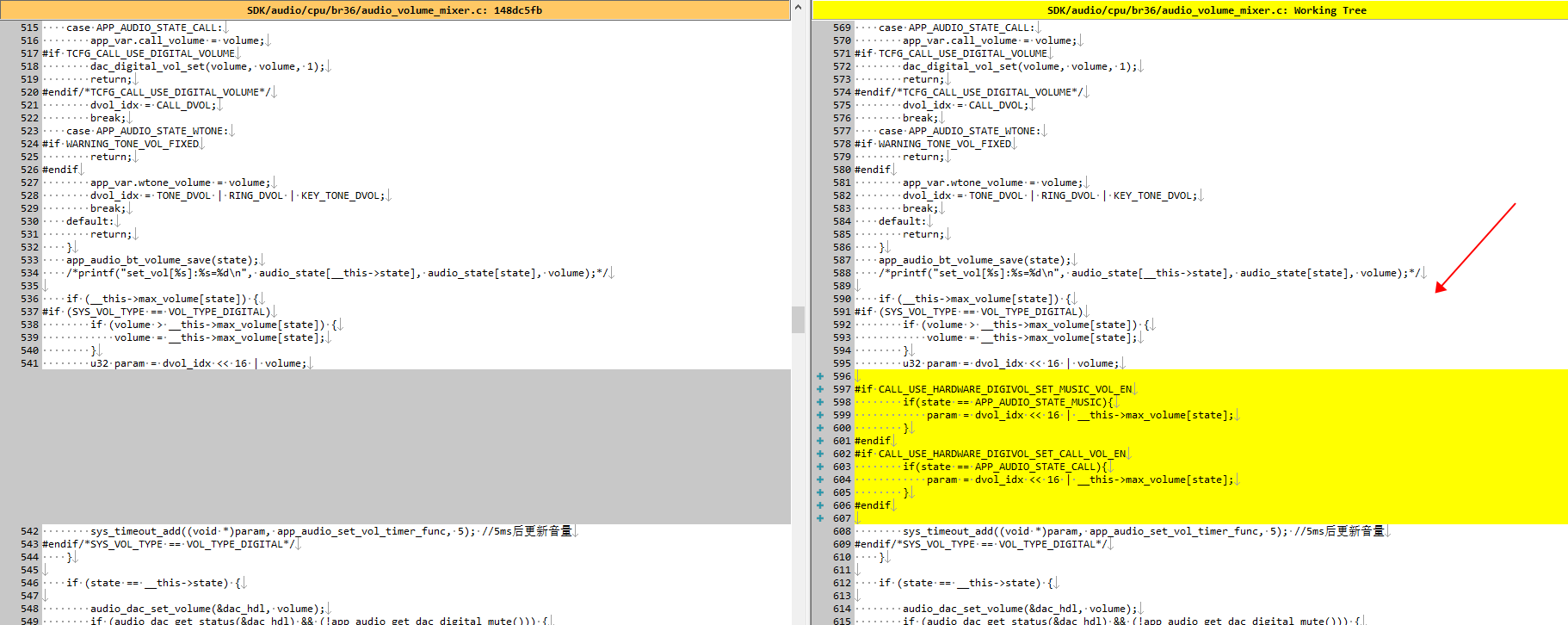Click line 541 u32 param in left pane
1568x625 pixels.
point(199,363)
